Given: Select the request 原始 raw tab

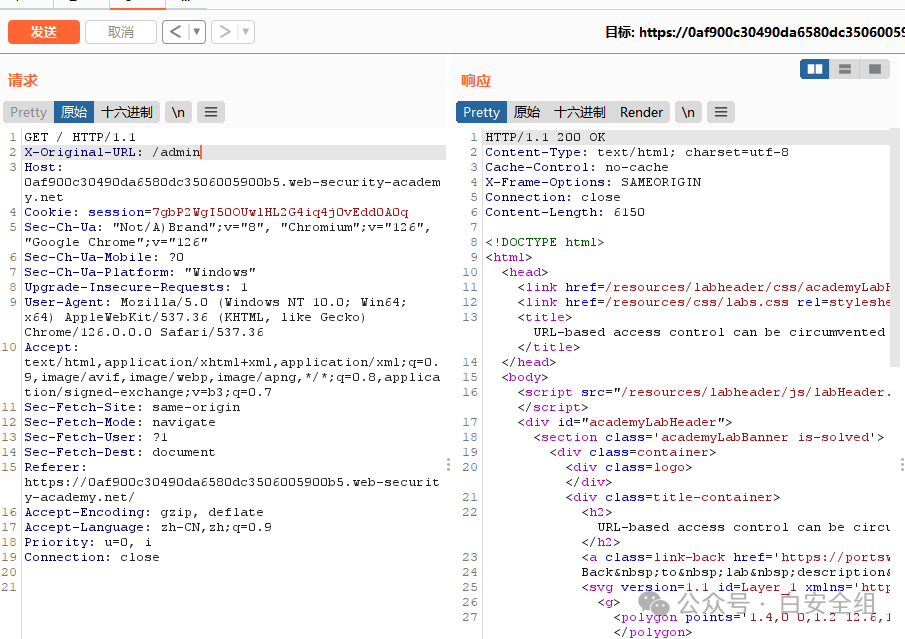Looking at the screenshot, I should tap(74, 112).
